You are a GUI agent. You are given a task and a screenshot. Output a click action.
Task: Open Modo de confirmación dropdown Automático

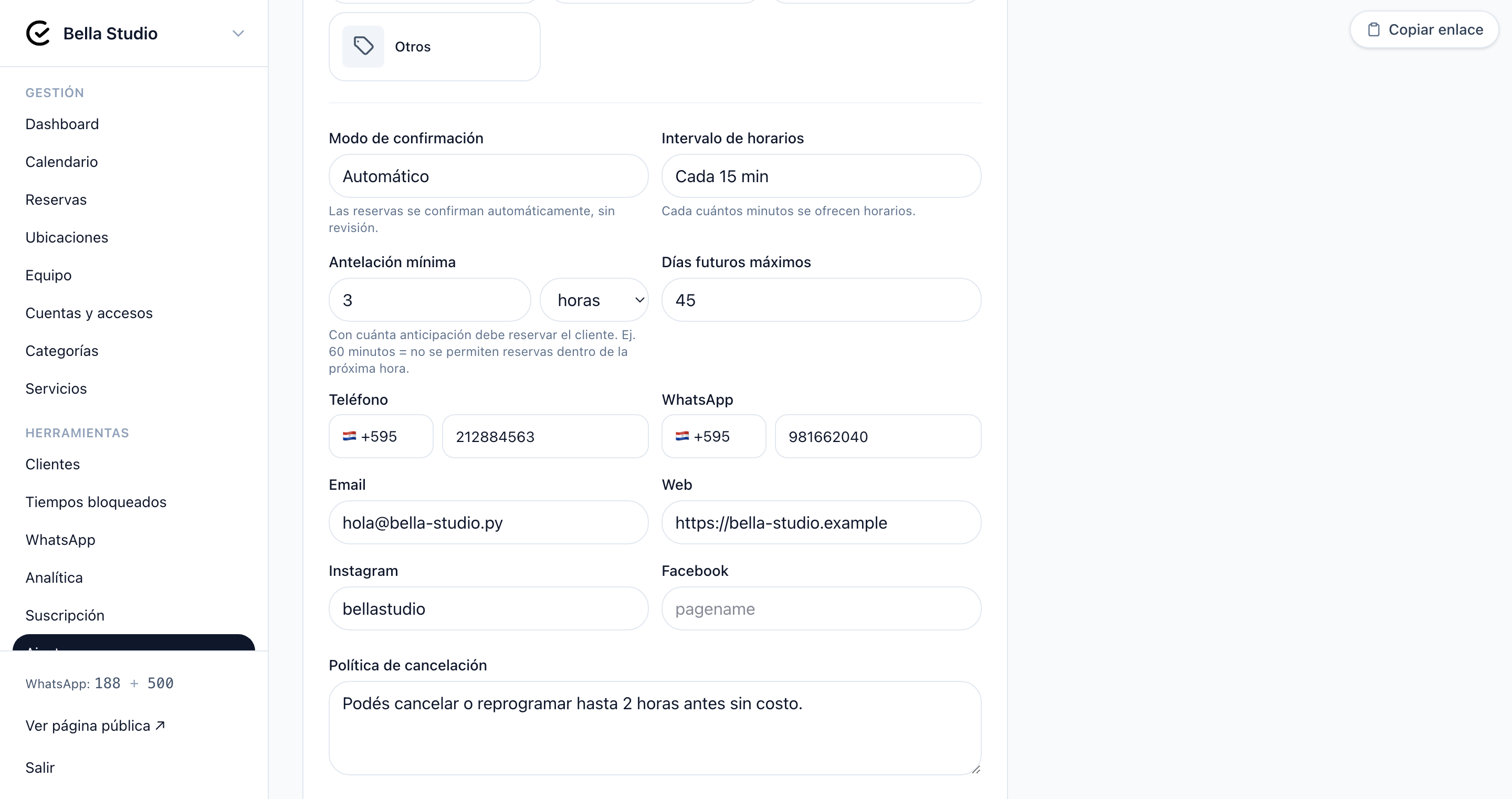(488, 176)
